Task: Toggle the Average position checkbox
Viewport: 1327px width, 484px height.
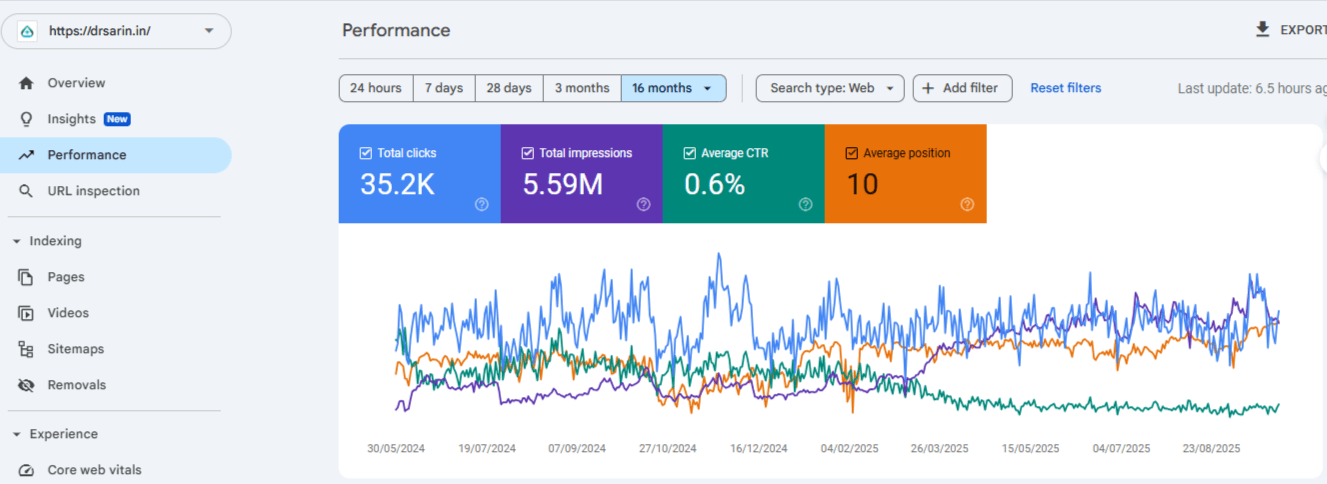Action: (852, 153)
